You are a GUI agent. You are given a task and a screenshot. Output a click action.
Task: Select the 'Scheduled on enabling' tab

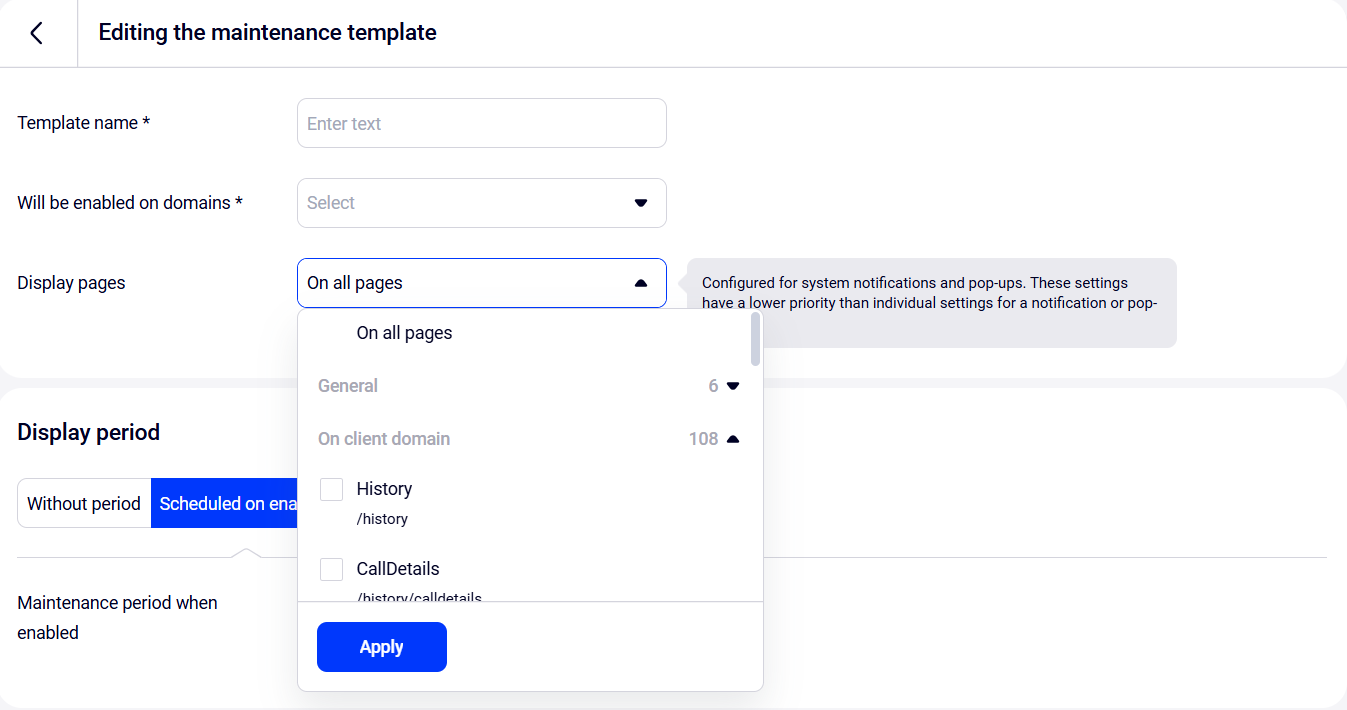pyautogui.click(x=226, y=503)
